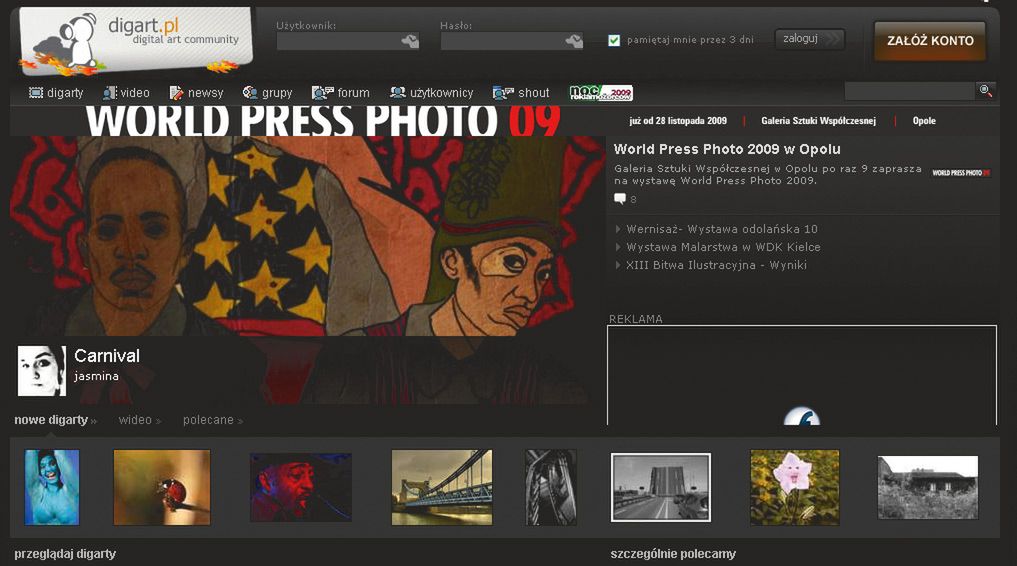Click jasmina's avatar picture
The width and height of the screenshot is (1017, 566).
pyautogui.click(x=42, y=370)
